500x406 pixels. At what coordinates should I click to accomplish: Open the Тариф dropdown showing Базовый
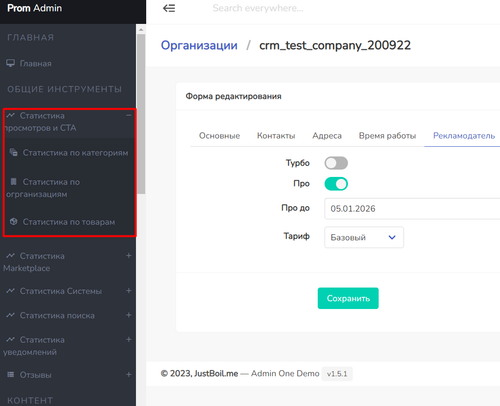coord(364,237)
